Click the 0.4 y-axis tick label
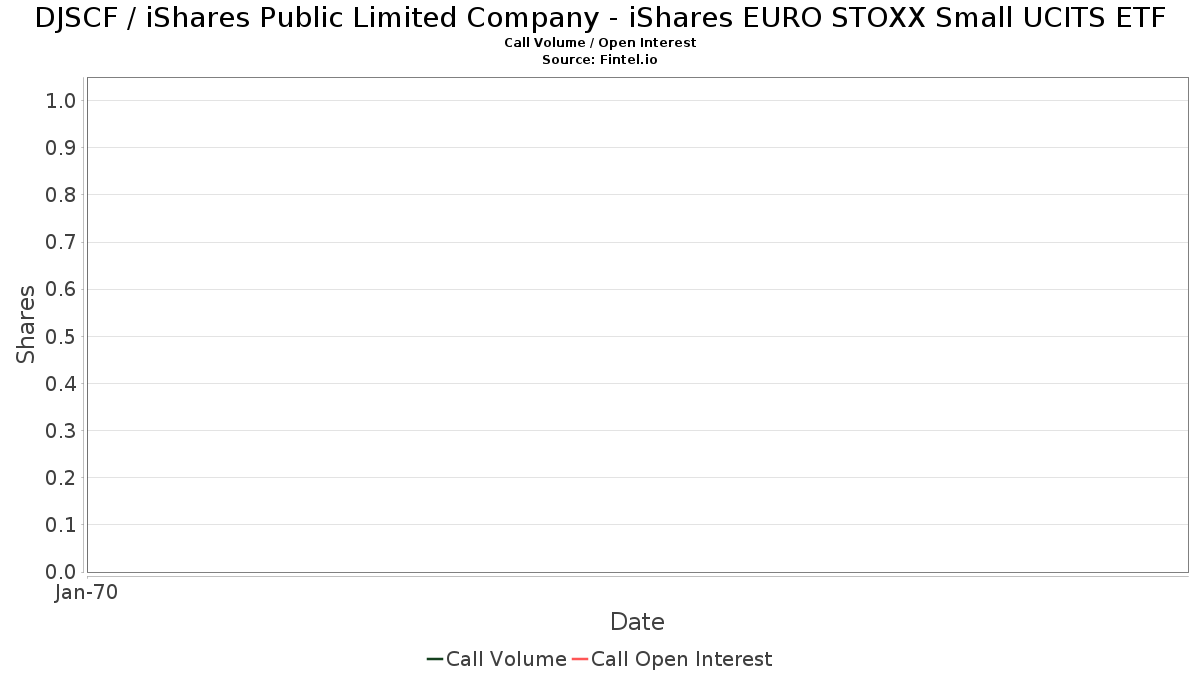 (x=61, y=383)
